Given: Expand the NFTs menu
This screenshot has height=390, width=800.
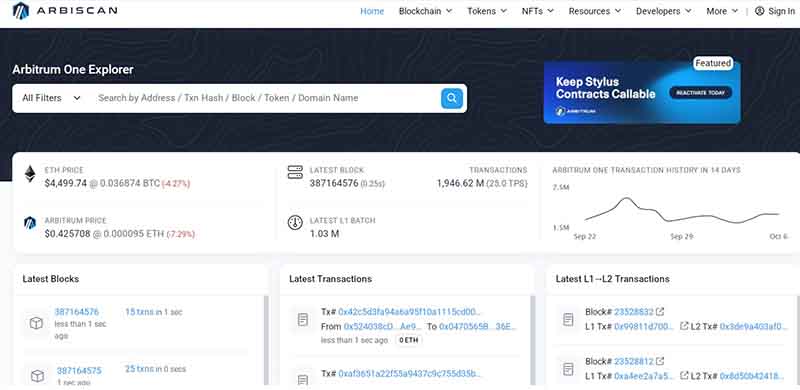Looking at the screenshot, I should [x=538, y=11].
